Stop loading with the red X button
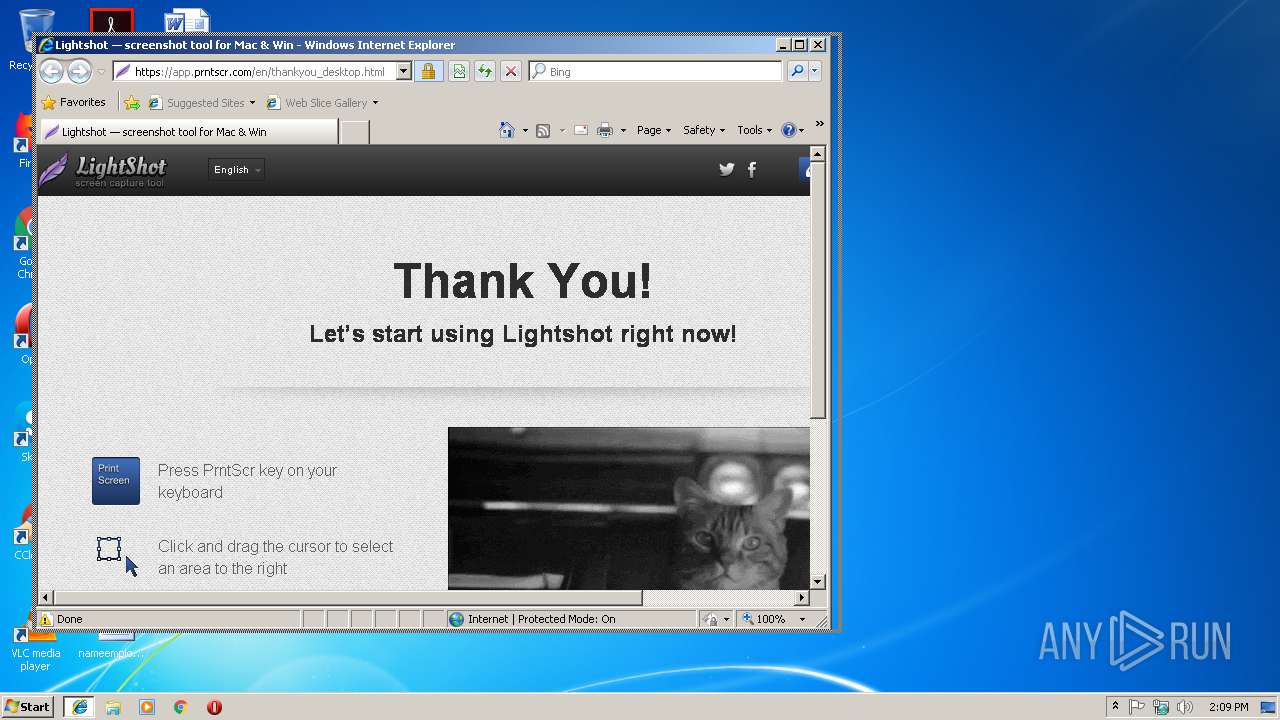 (x=511, y=71)
